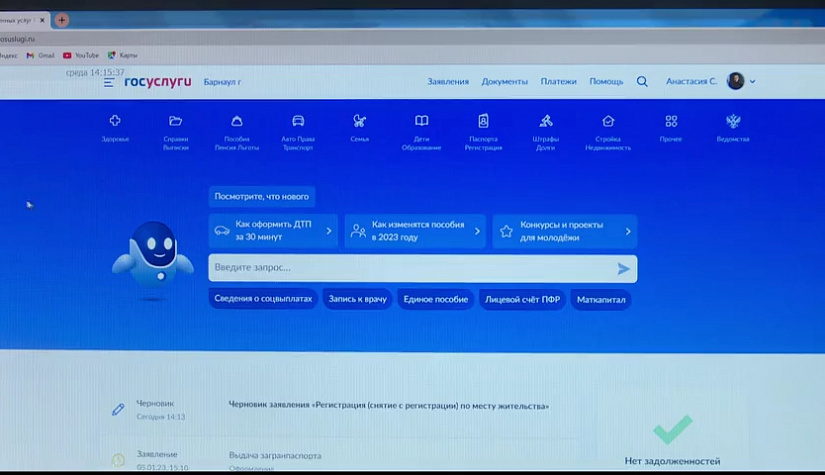Open the Справки Выписки folder icon

tap(176, 122)
